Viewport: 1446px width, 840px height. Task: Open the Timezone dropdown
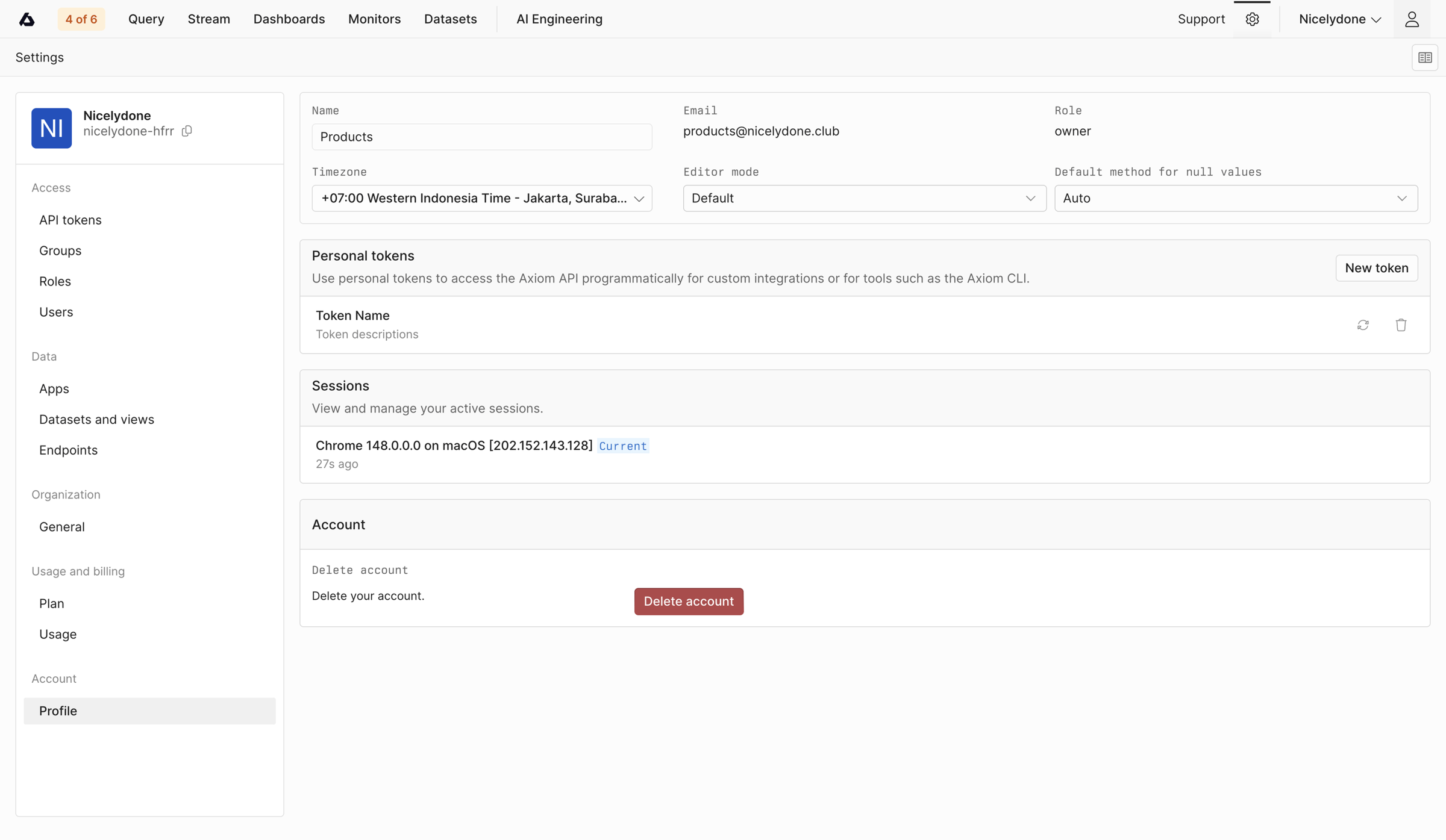tap(482, 198)
